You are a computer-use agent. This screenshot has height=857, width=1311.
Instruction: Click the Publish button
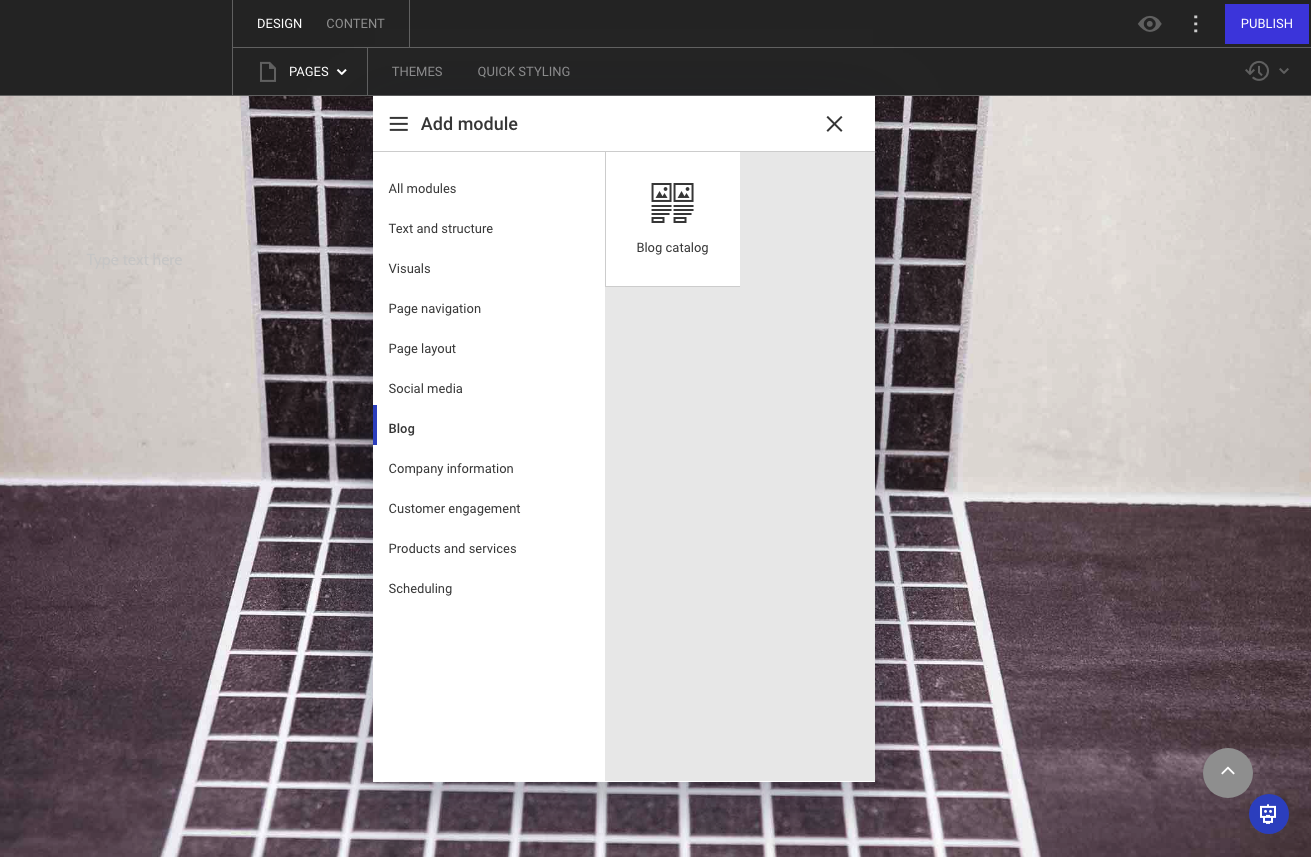click(x=1267, y=24)
